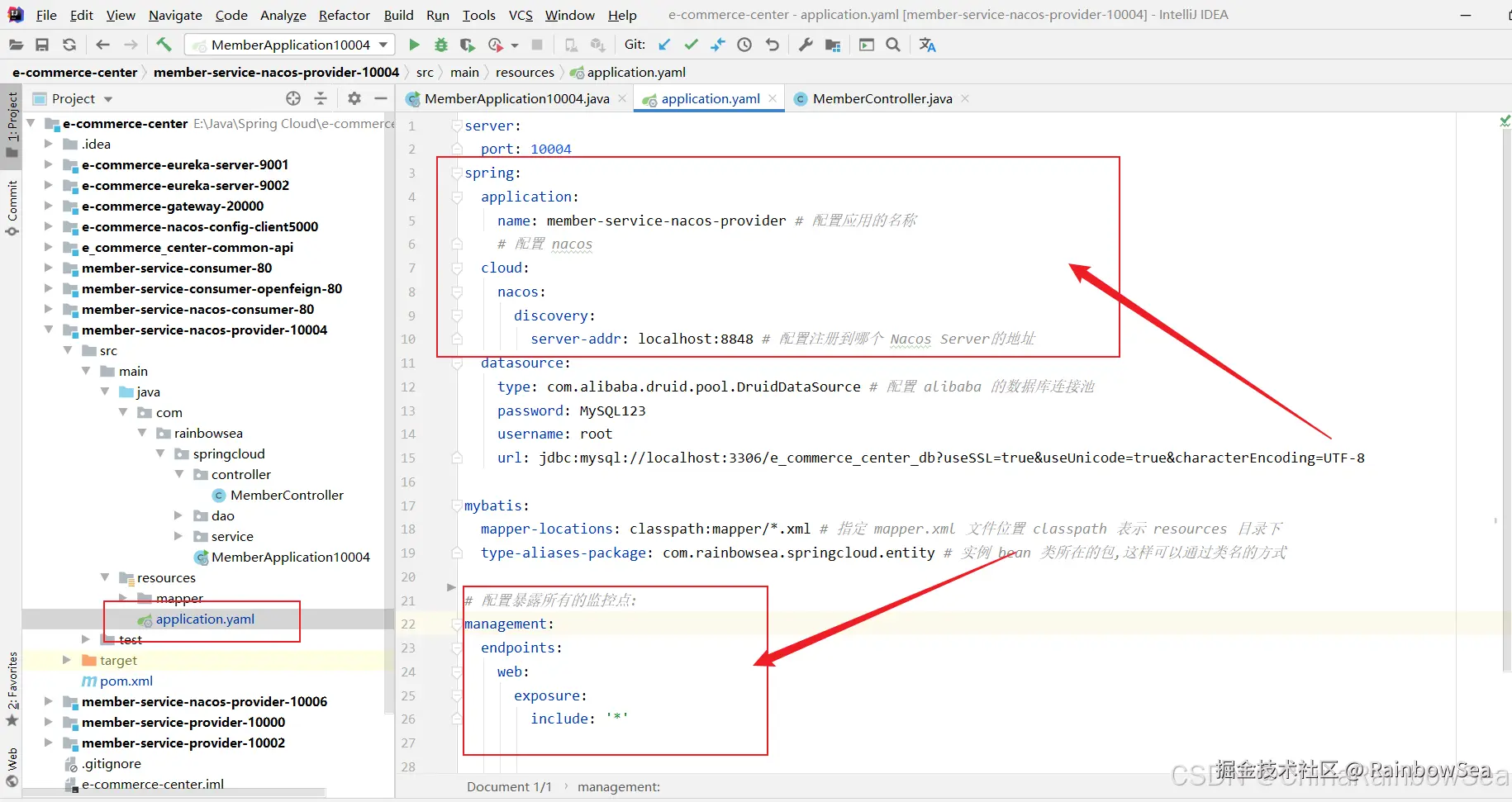Open the Project view selector dropdown
Screen dimensions: 1512x802
point(108,99)
